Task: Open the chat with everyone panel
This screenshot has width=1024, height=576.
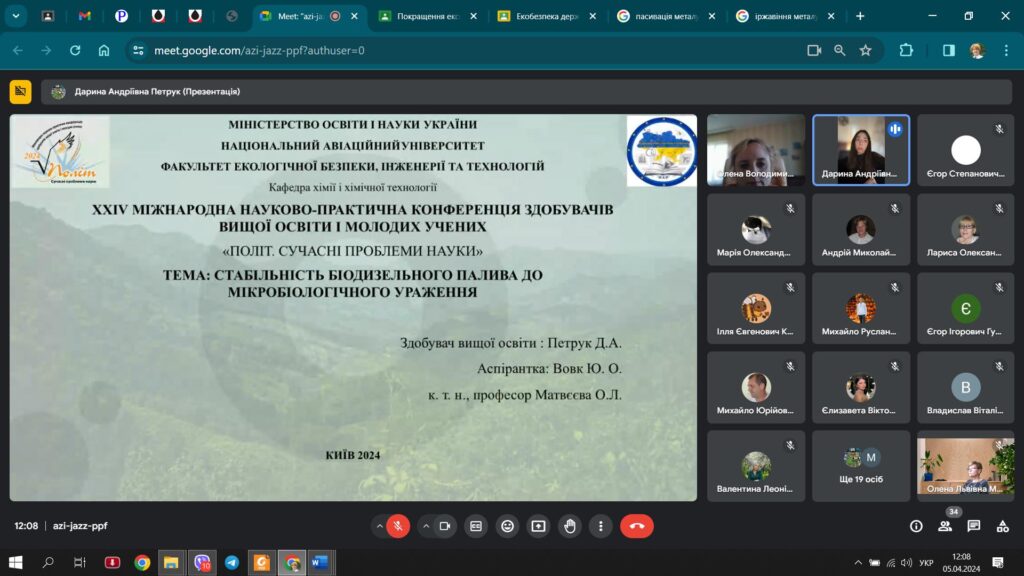Action: pyautogui.click(x=973, y=526)
